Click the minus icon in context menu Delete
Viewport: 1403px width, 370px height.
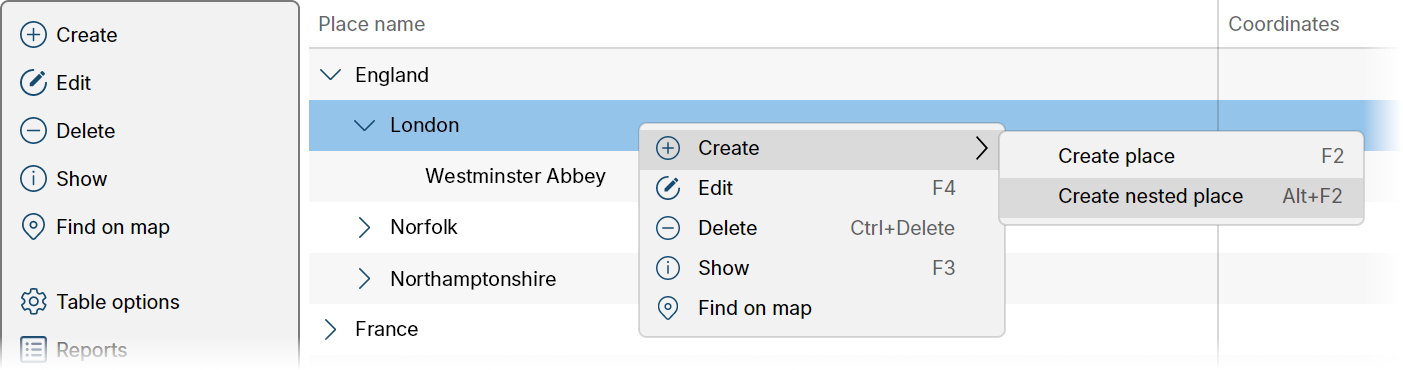pyautogui.click(x=667, y=228)
